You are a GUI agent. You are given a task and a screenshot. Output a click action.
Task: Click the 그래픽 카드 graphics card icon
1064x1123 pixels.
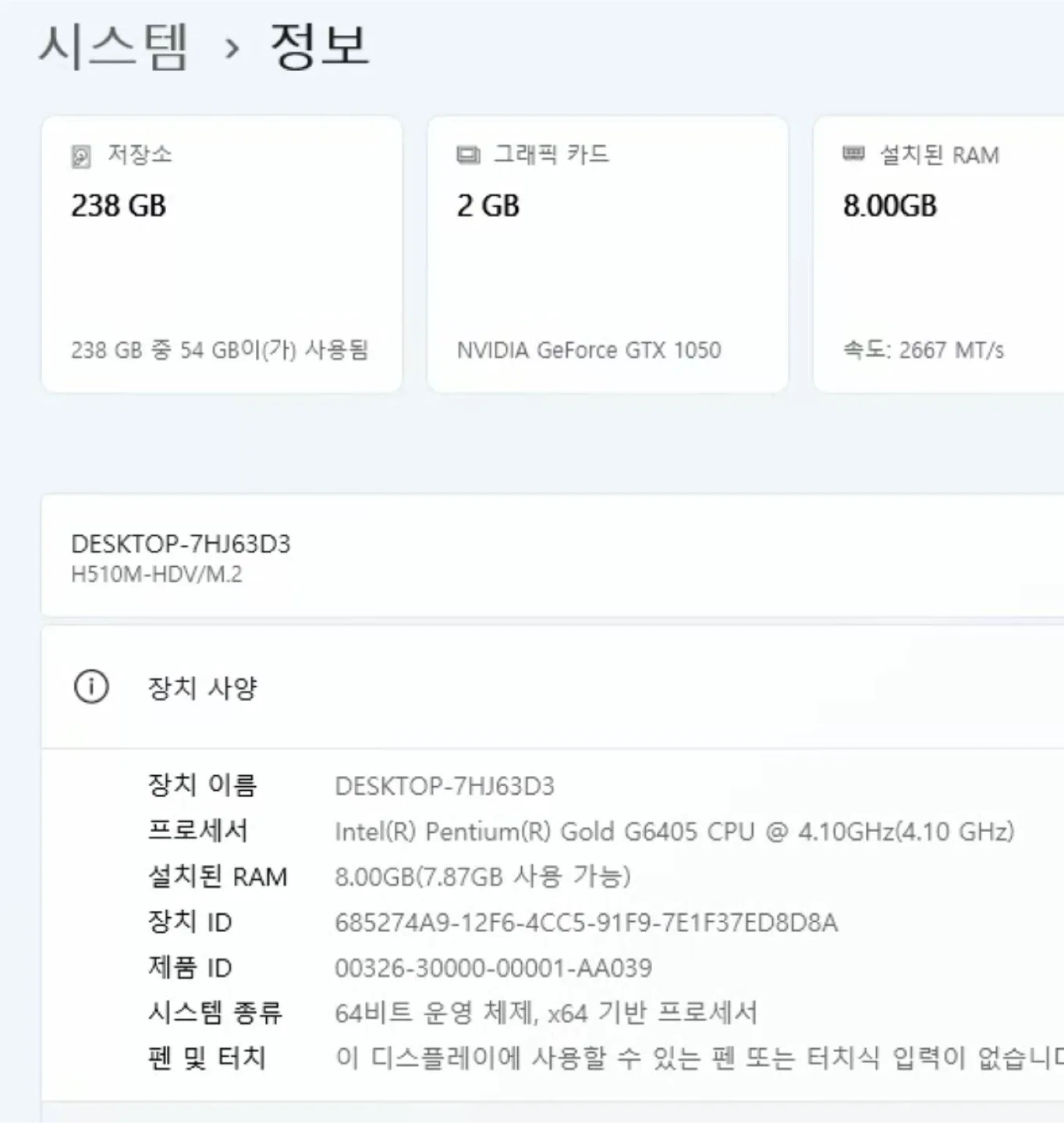point(467,154)
